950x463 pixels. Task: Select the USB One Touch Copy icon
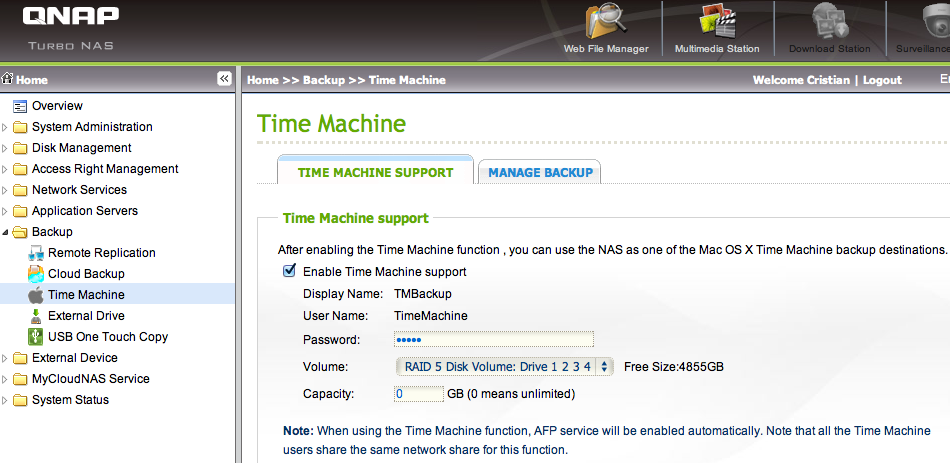pos(36,337)
